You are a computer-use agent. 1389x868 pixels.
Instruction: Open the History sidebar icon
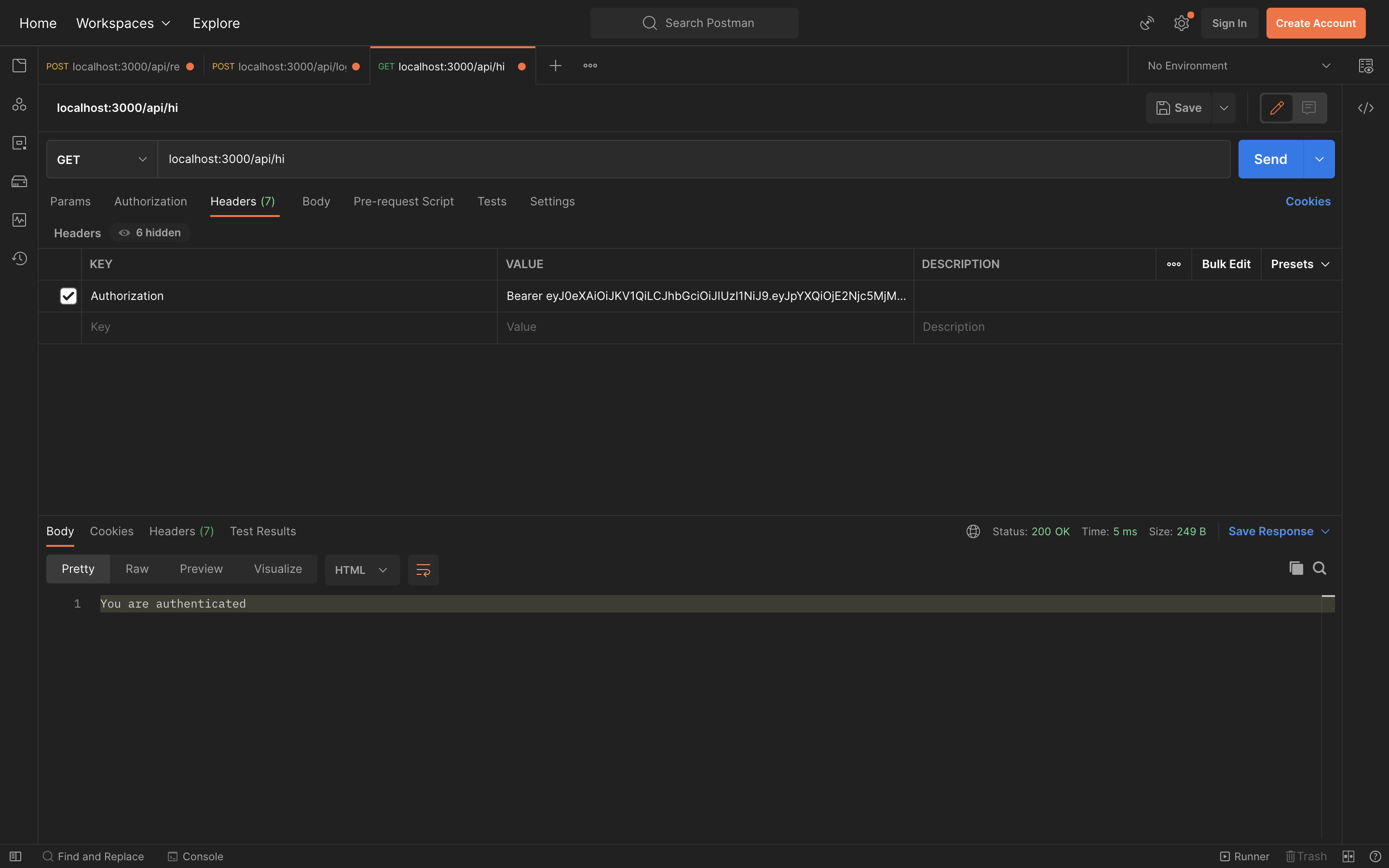coord(19,258)
